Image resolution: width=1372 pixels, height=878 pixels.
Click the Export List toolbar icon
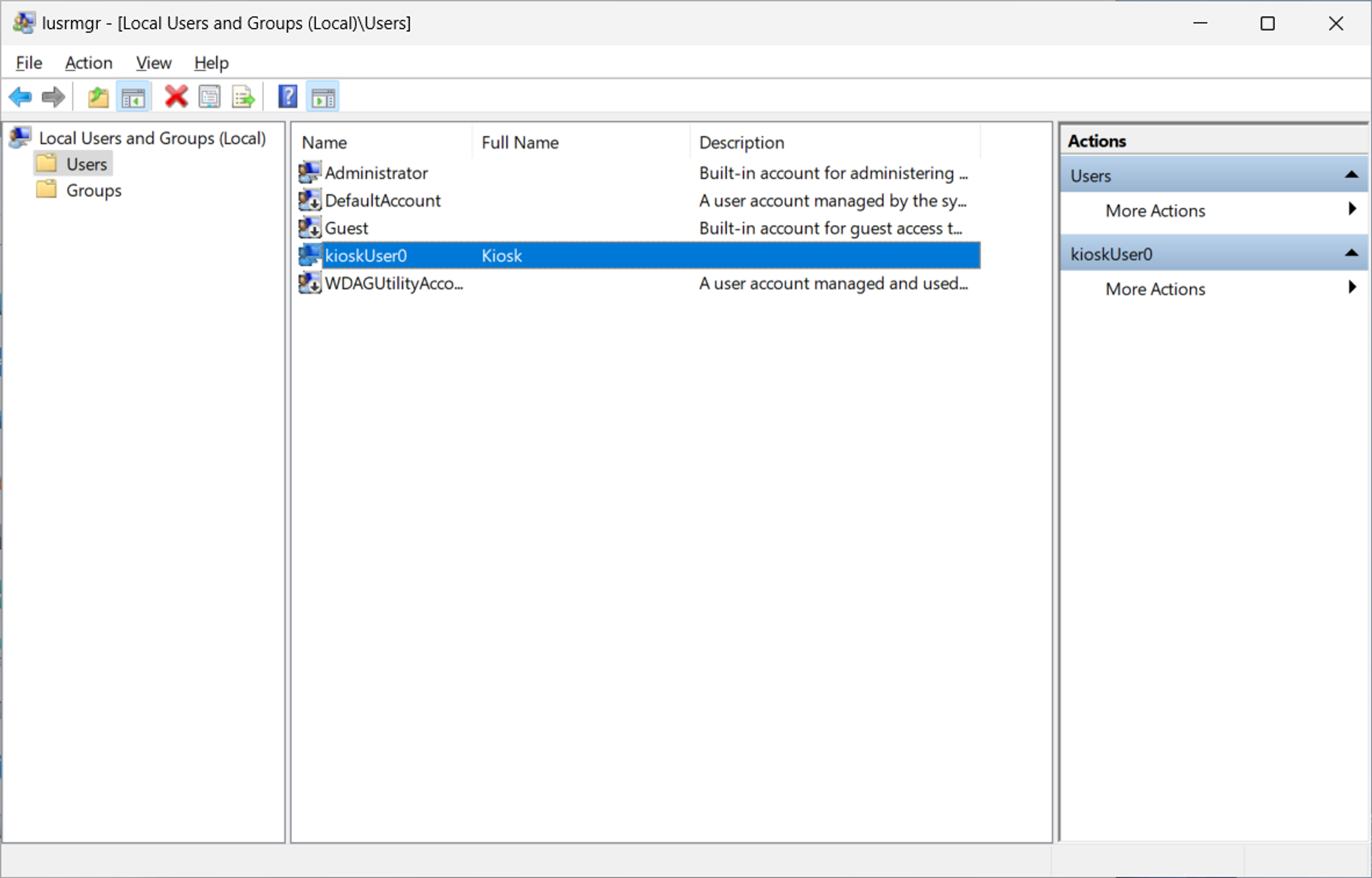click(x=243, y=97)
